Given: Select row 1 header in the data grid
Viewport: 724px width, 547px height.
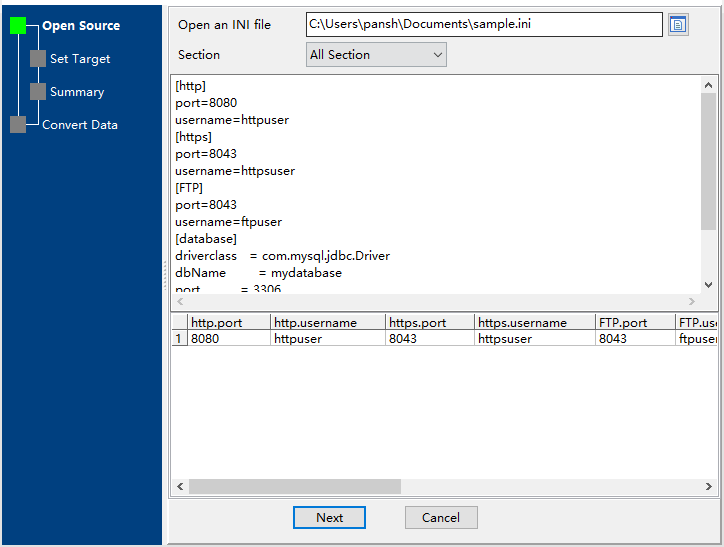Looking at the screenshot, I should coord(179,339).
